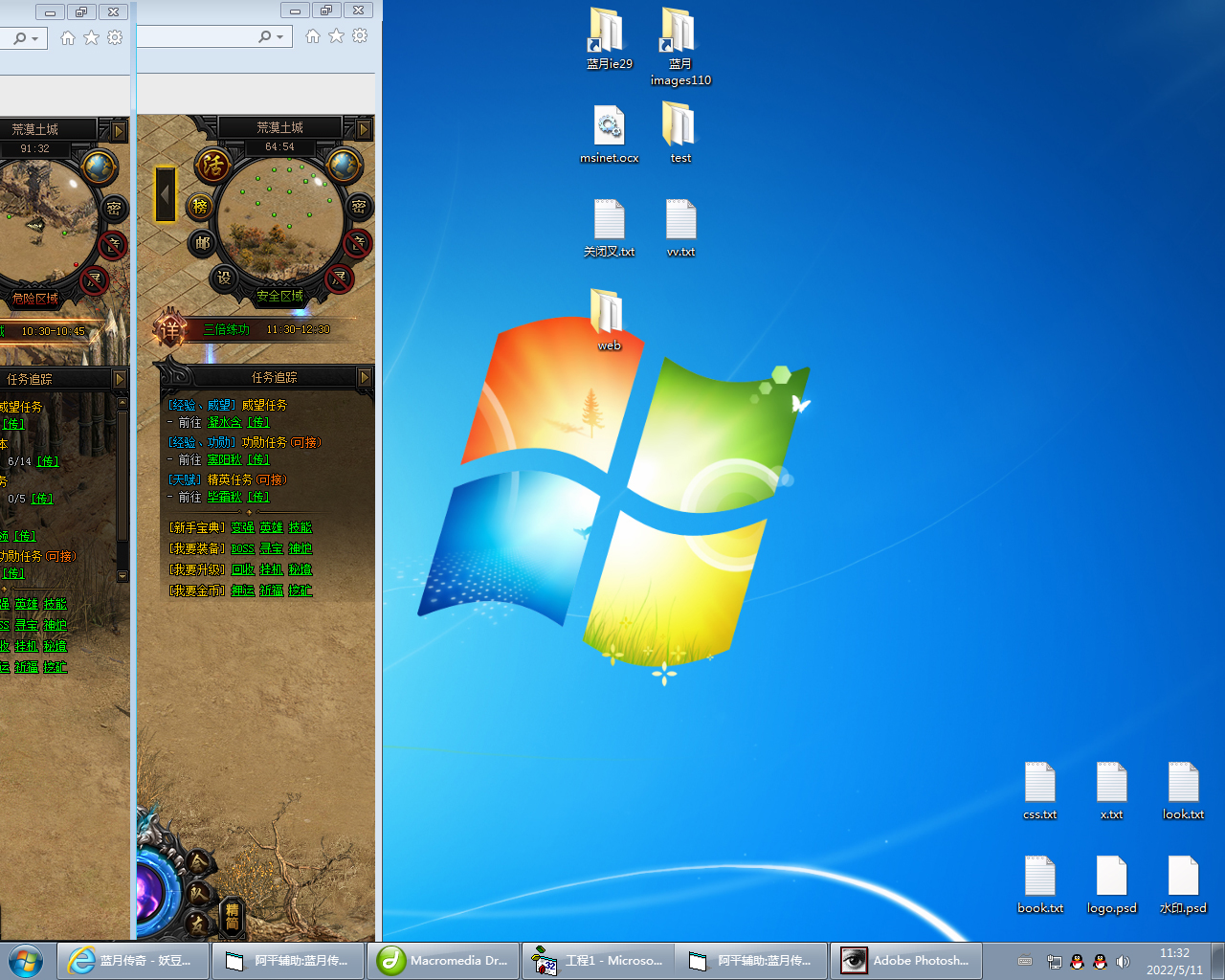
Task: Click favorites star in right browser window
Action: [x=336, y=36]
